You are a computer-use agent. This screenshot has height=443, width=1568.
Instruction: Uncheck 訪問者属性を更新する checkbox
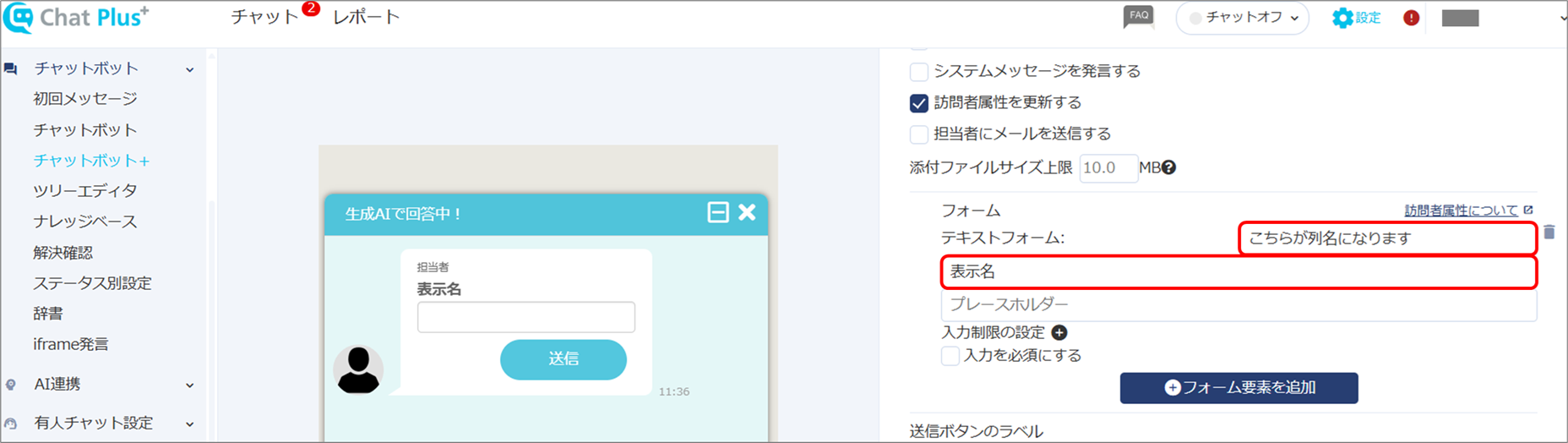coord(919,103)
